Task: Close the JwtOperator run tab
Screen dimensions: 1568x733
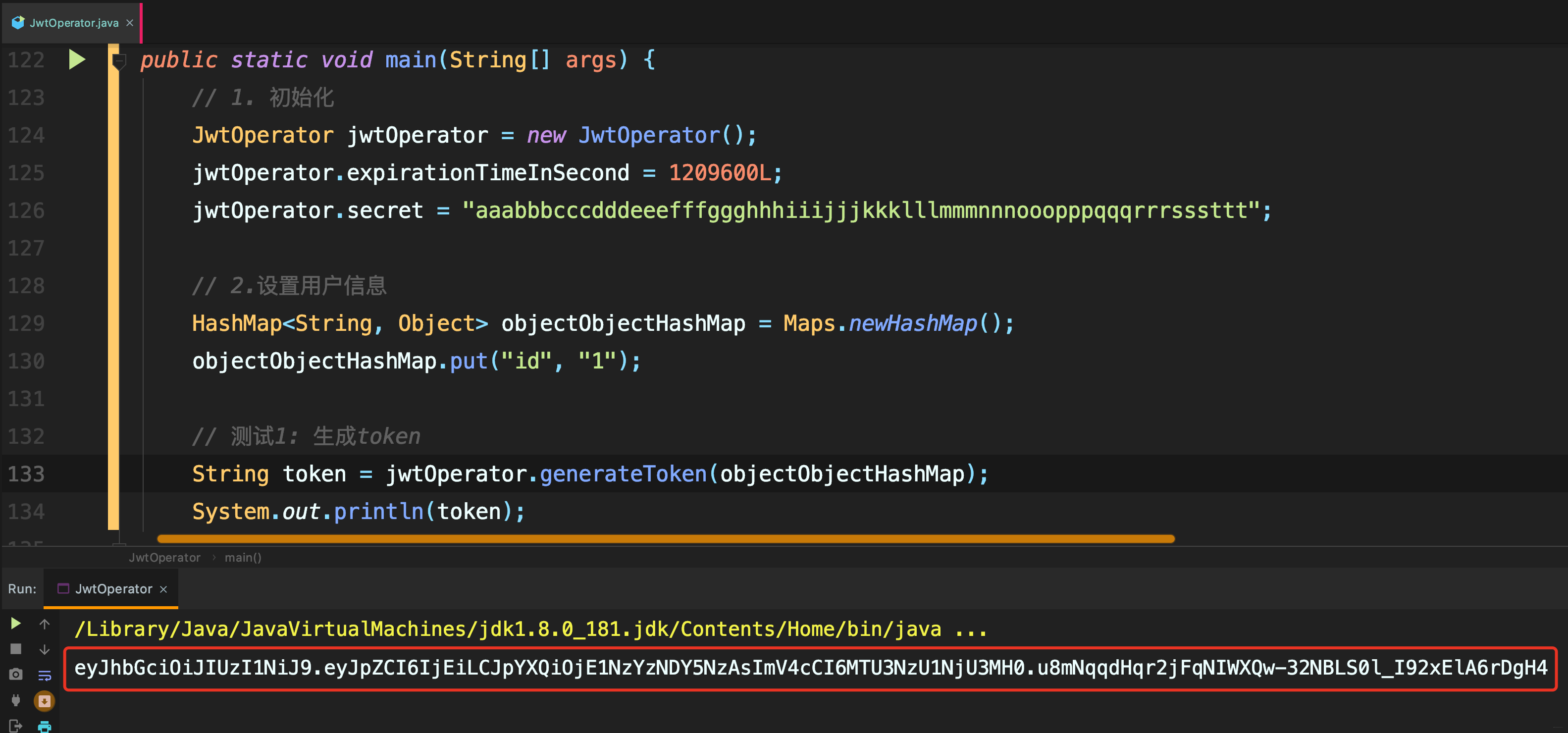Action: 163,589
